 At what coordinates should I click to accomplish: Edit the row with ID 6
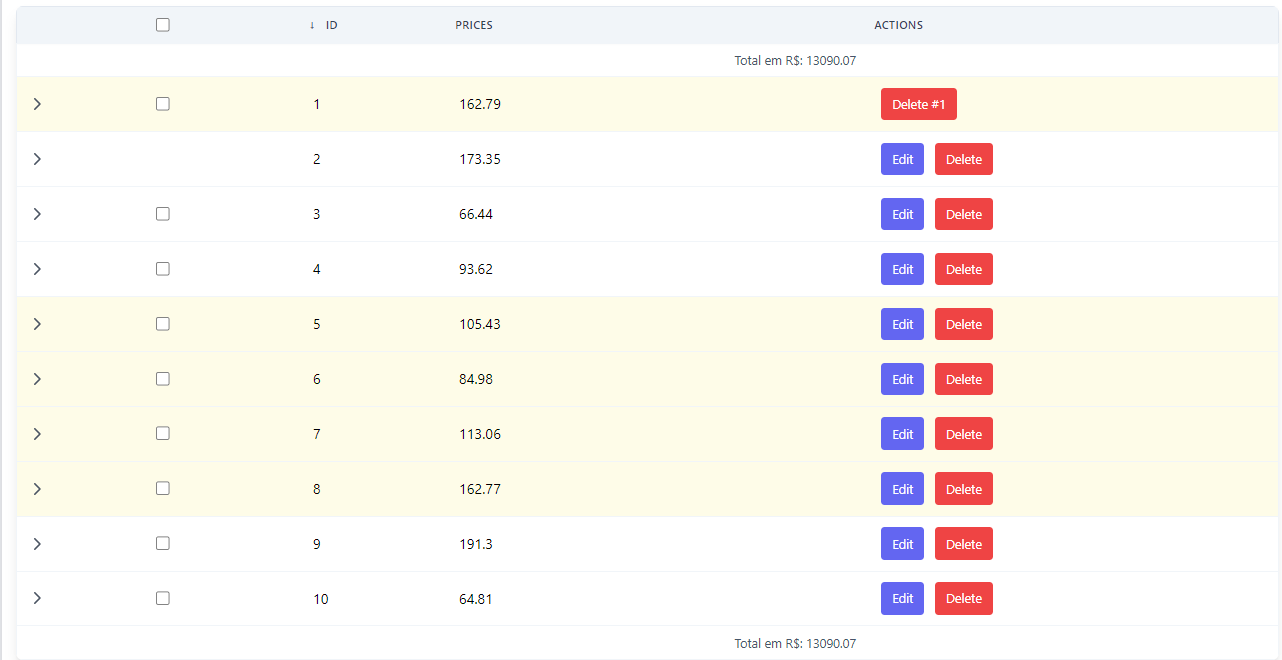pos(902,379)
